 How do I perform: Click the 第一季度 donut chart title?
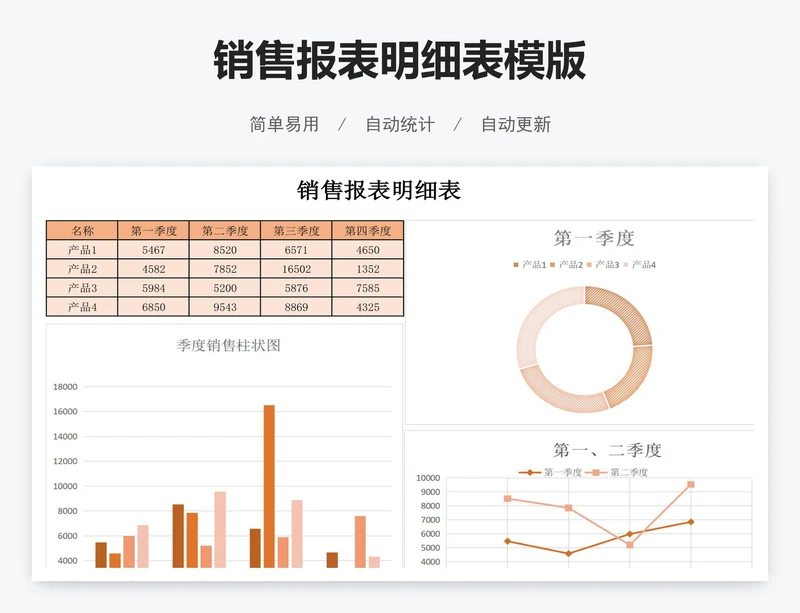(594, 238)
